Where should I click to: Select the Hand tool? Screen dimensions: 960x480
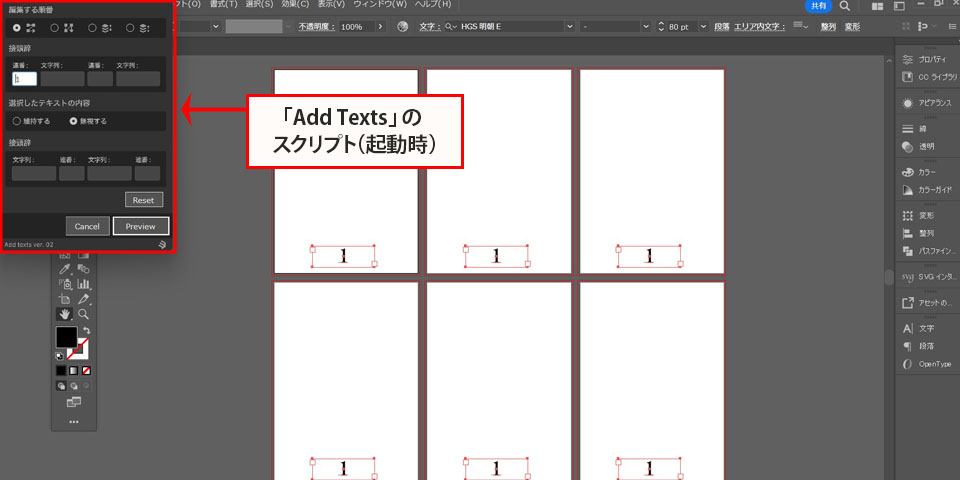tap(65, 314)
